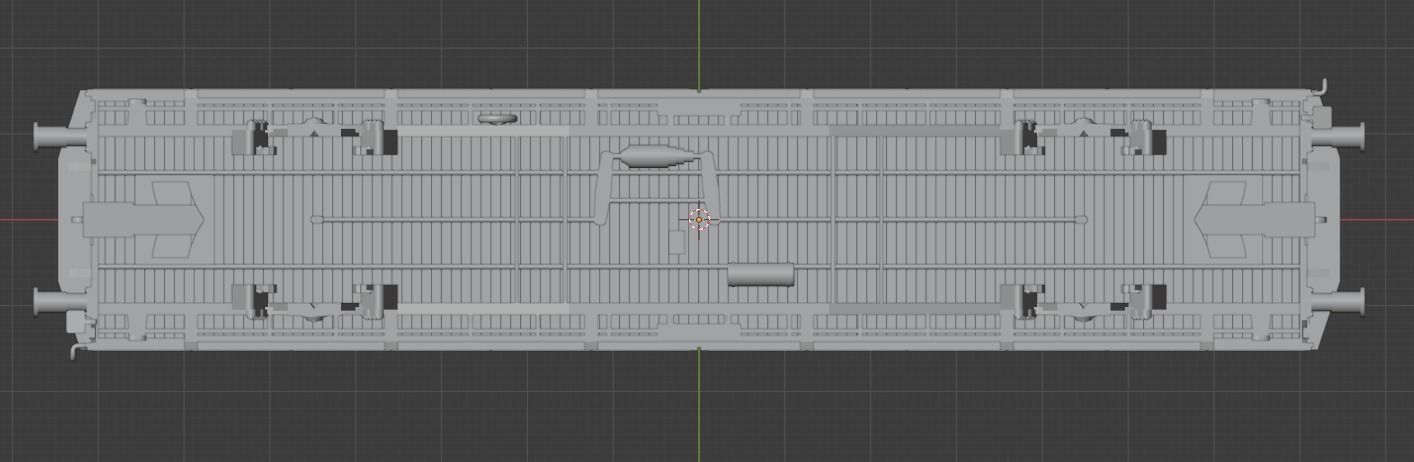Select the lower-left buffer

58,302
